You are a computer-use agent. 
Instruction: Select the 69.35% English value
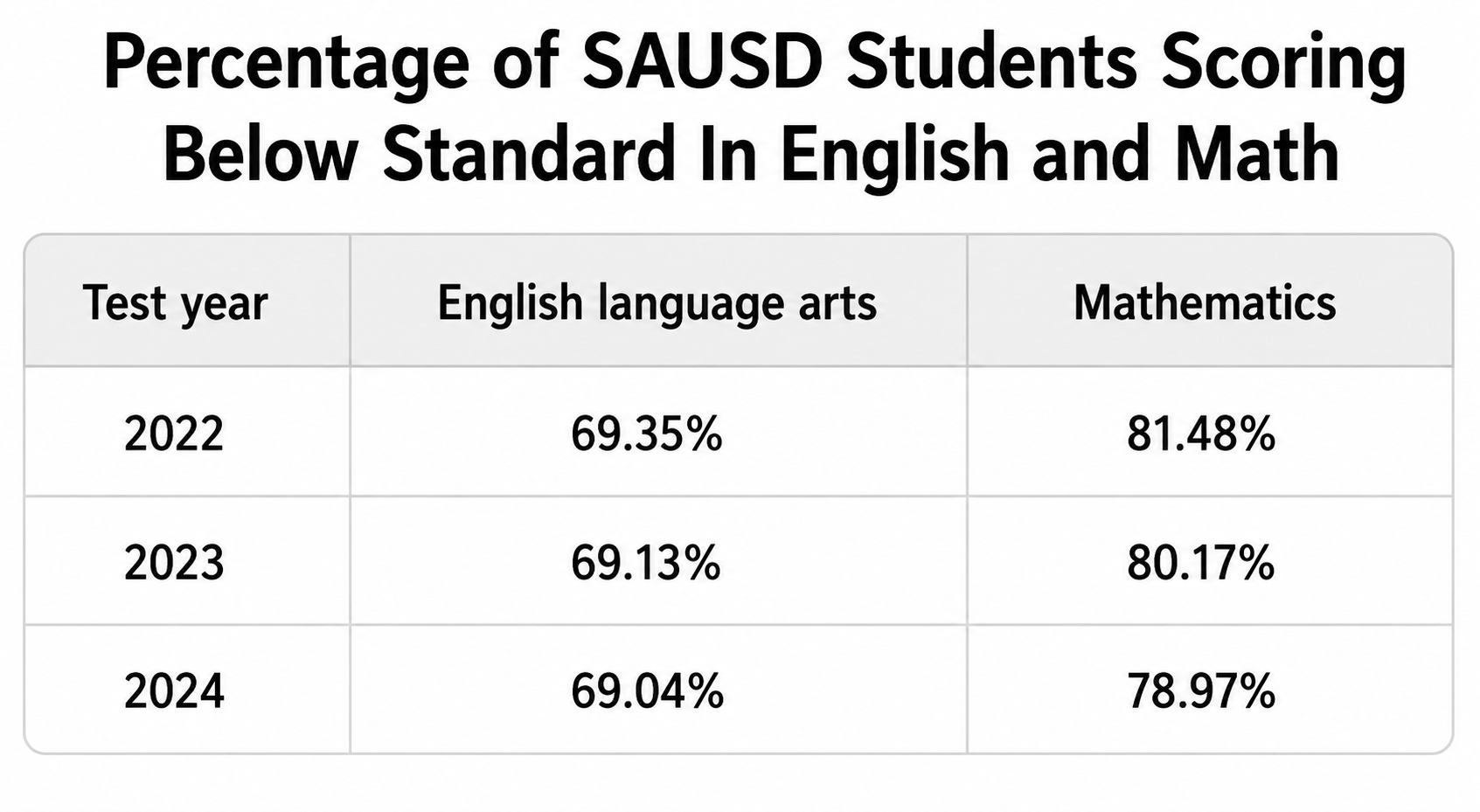(647, 434)
